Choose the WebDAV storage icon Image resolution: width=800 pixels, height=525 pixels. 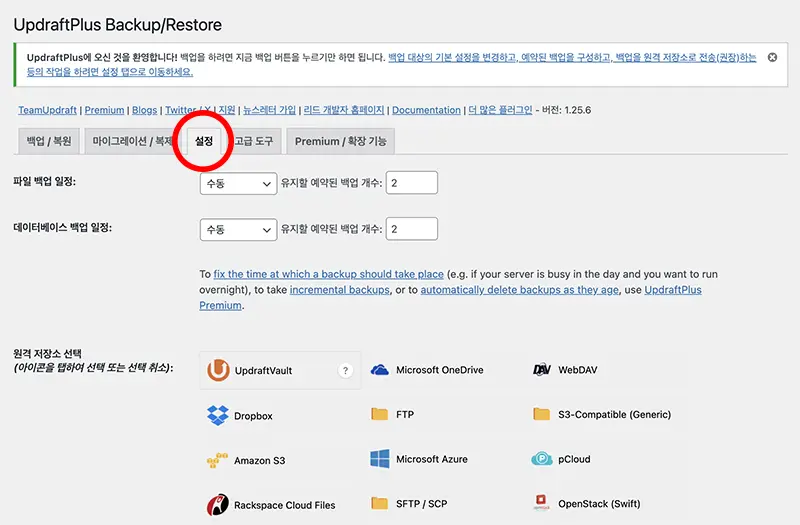[x=541, y=370]
